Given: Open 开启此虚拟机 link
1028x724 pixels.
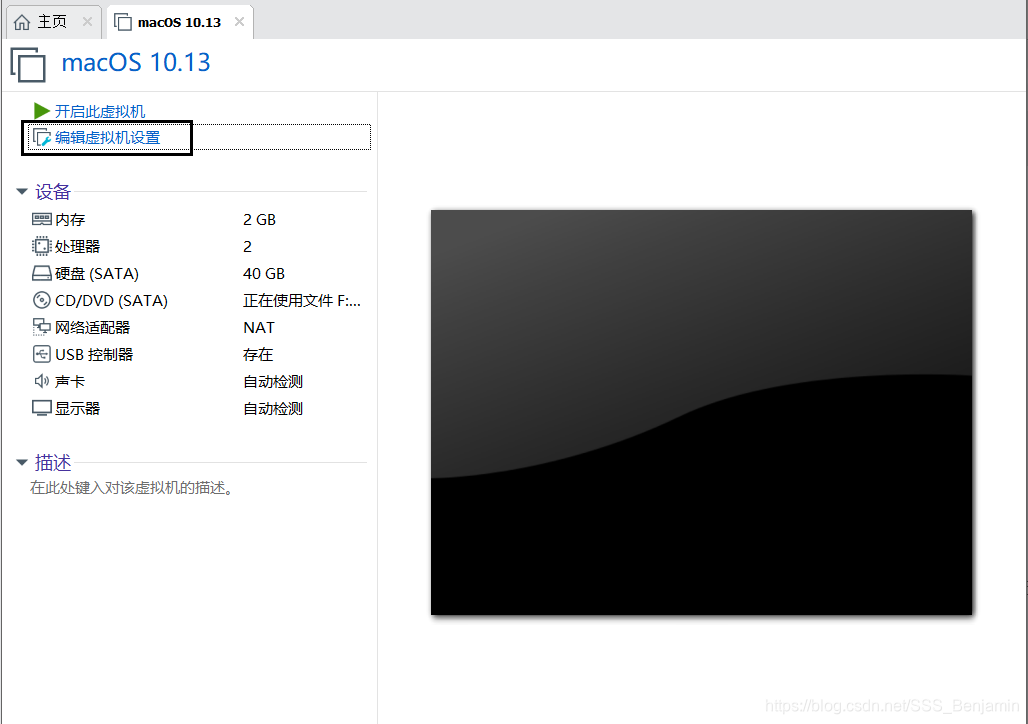Looking at the screenshot, I should [100, 111].
